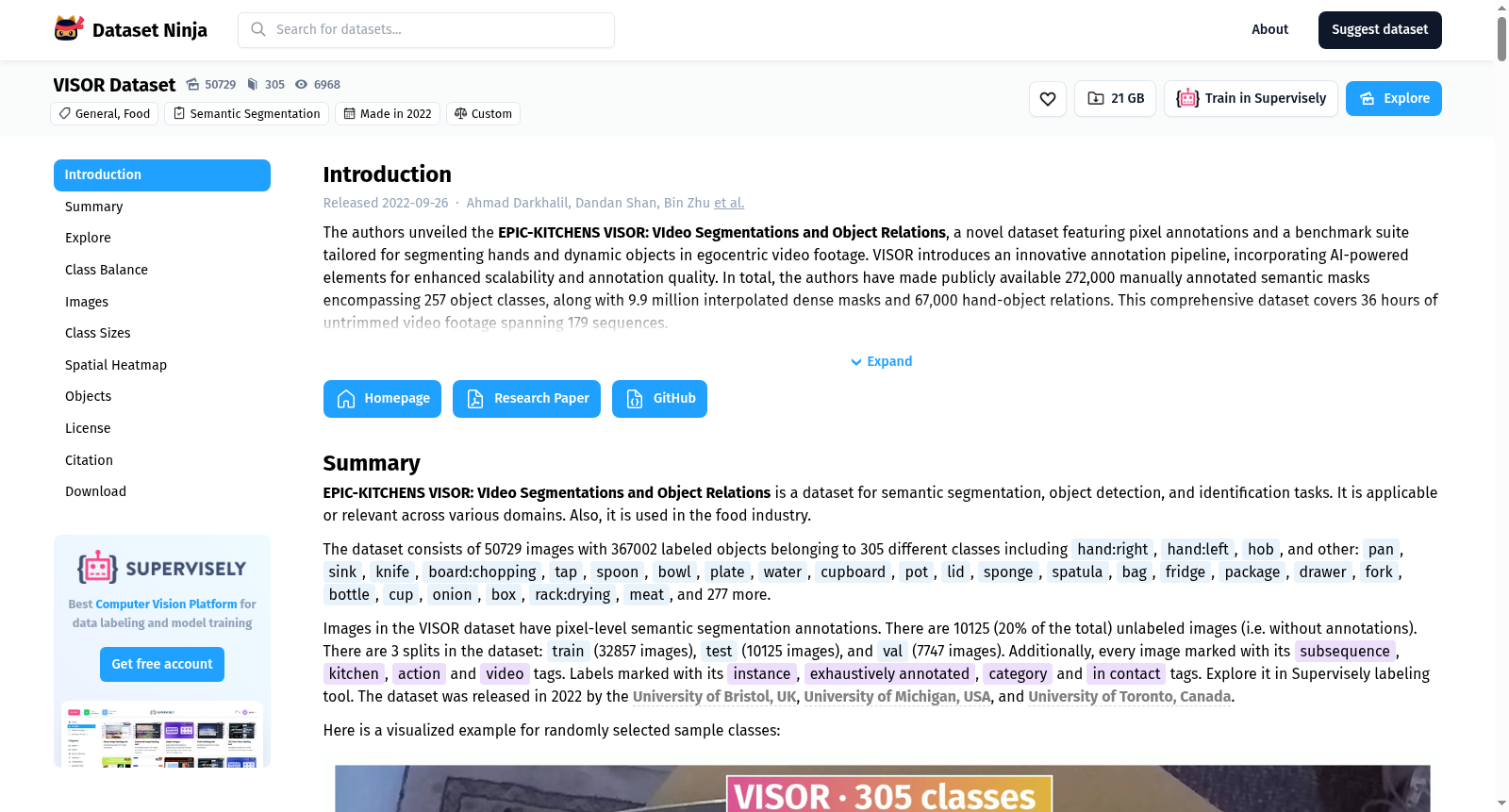The image size is (1509, 812).
Task: Select Introduction in the sidebar
Action: coord(162,175)
